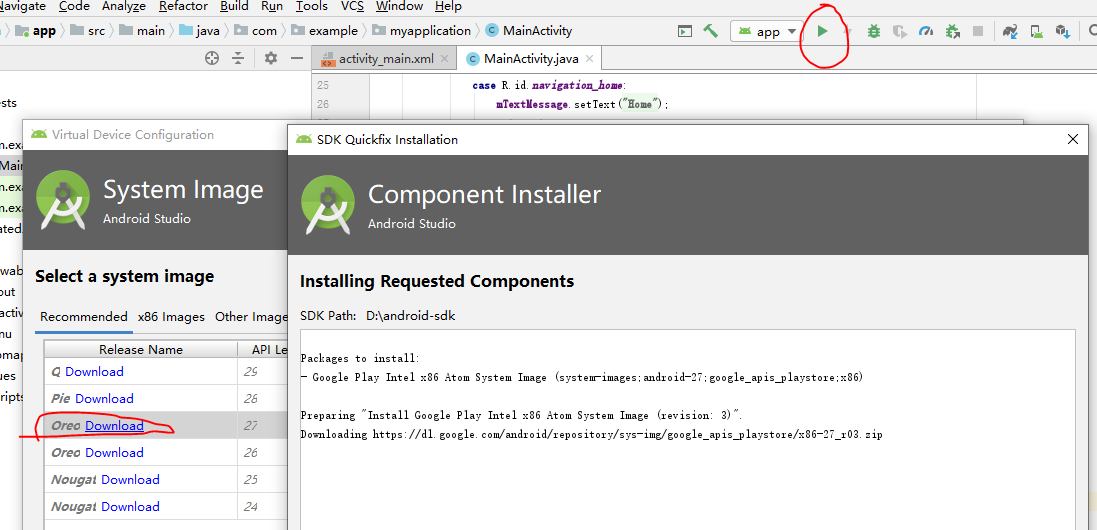The height and width of the screenshot is (530, 1097).
Task: Click the Downloading https://dl.google.com log line
Action: tap(591, 434)
